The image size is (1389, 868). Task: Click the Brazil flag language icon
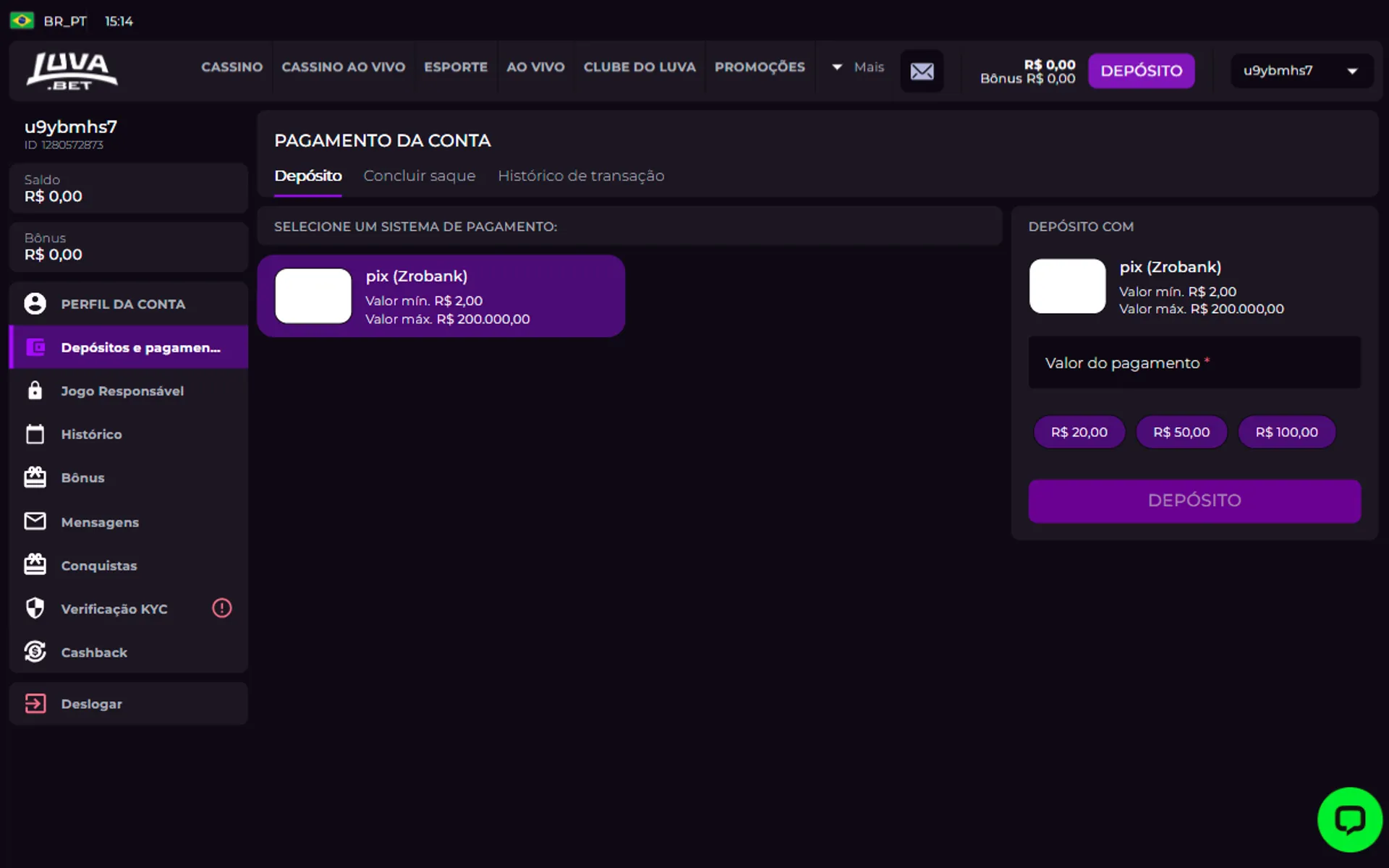22,21
